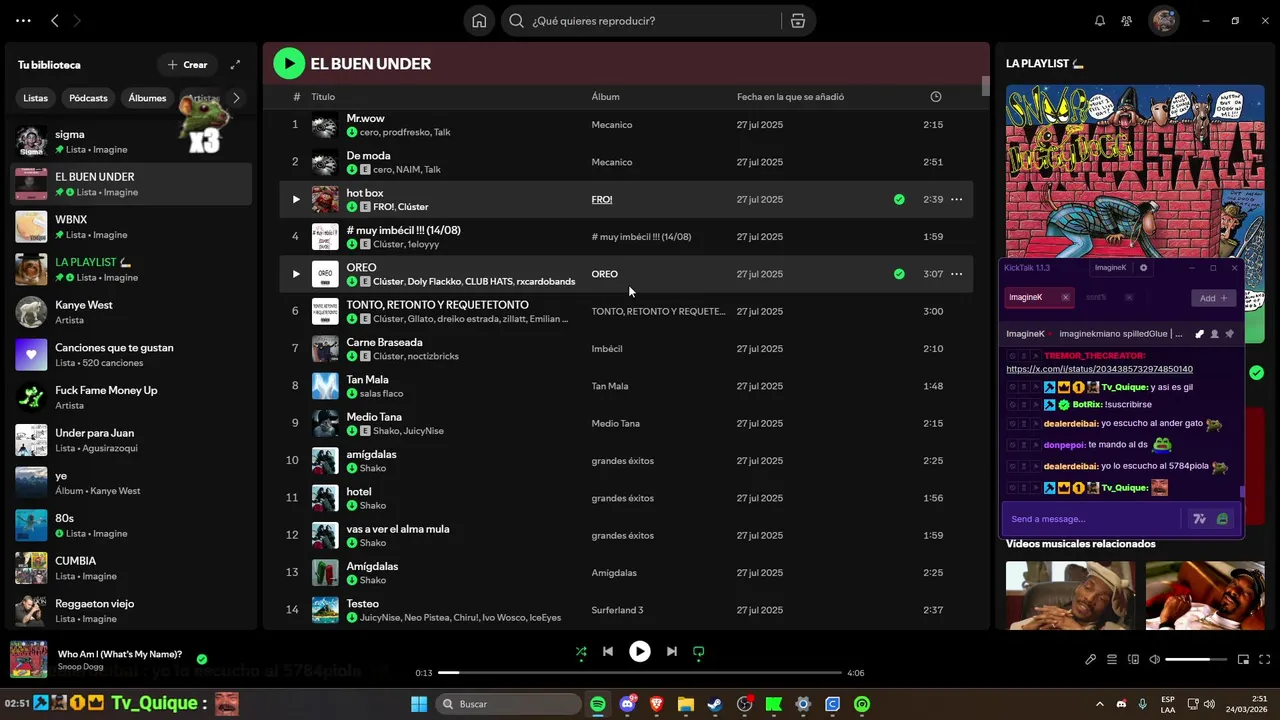Open Steam from the taskbar
Viewport: 1280px width, 720px height.
pyautogui.click(x=715, y=704)
